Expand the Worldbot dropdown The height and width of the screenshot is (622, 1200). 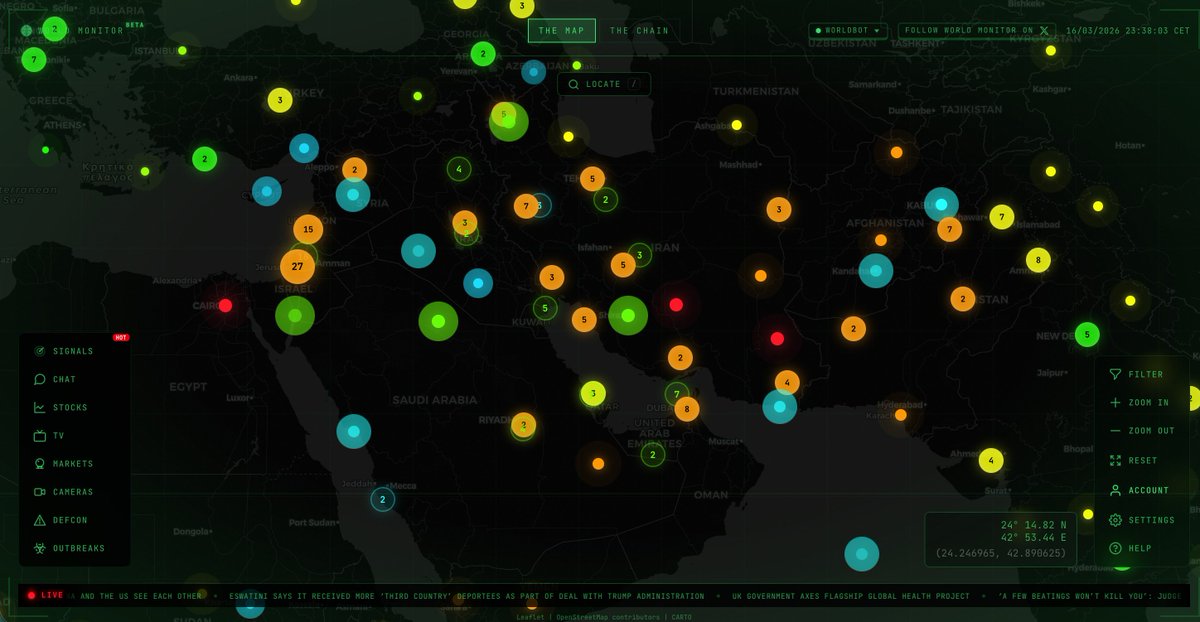848,31
